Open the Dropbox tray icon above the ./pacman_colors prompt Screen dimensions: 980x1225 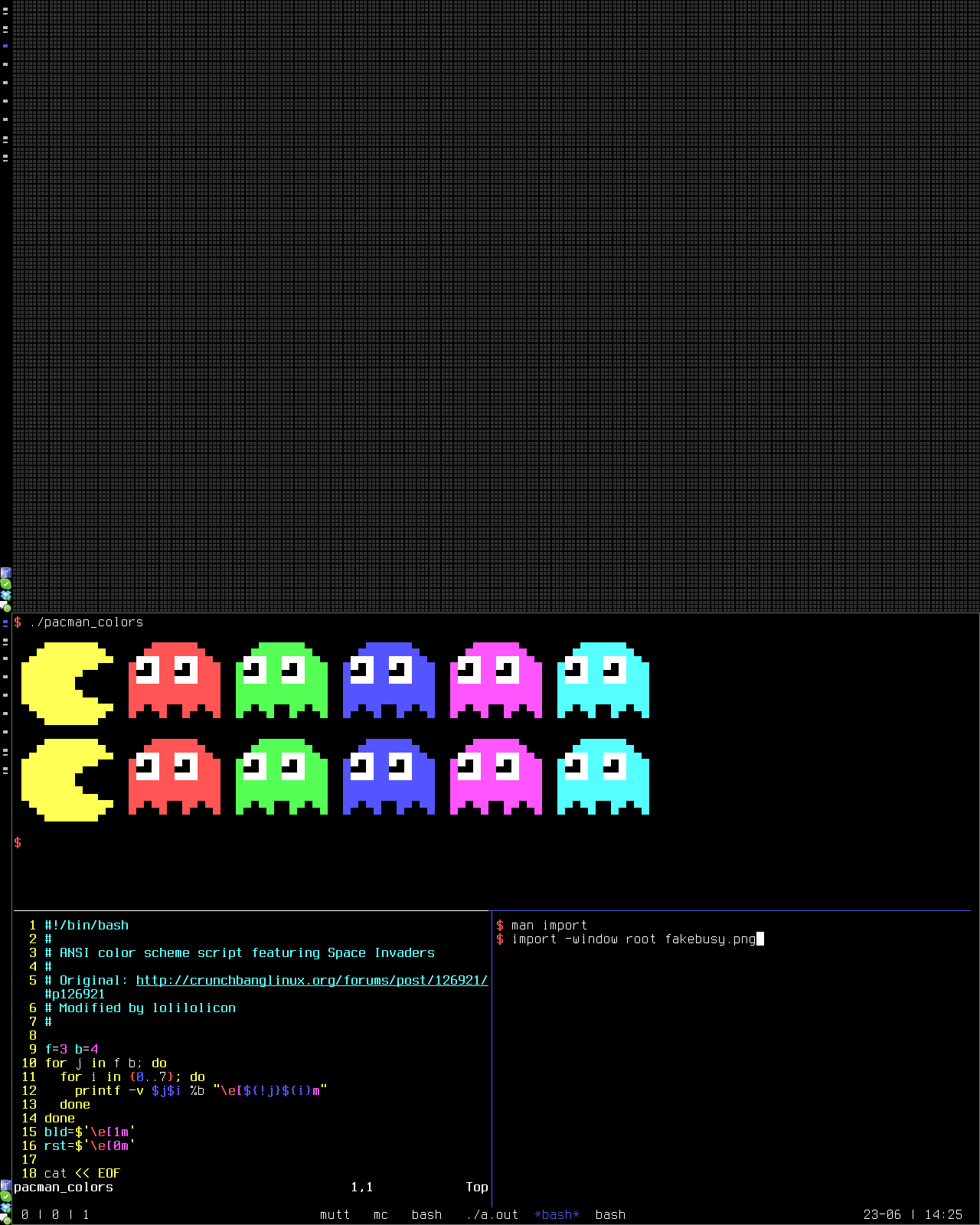5,595
